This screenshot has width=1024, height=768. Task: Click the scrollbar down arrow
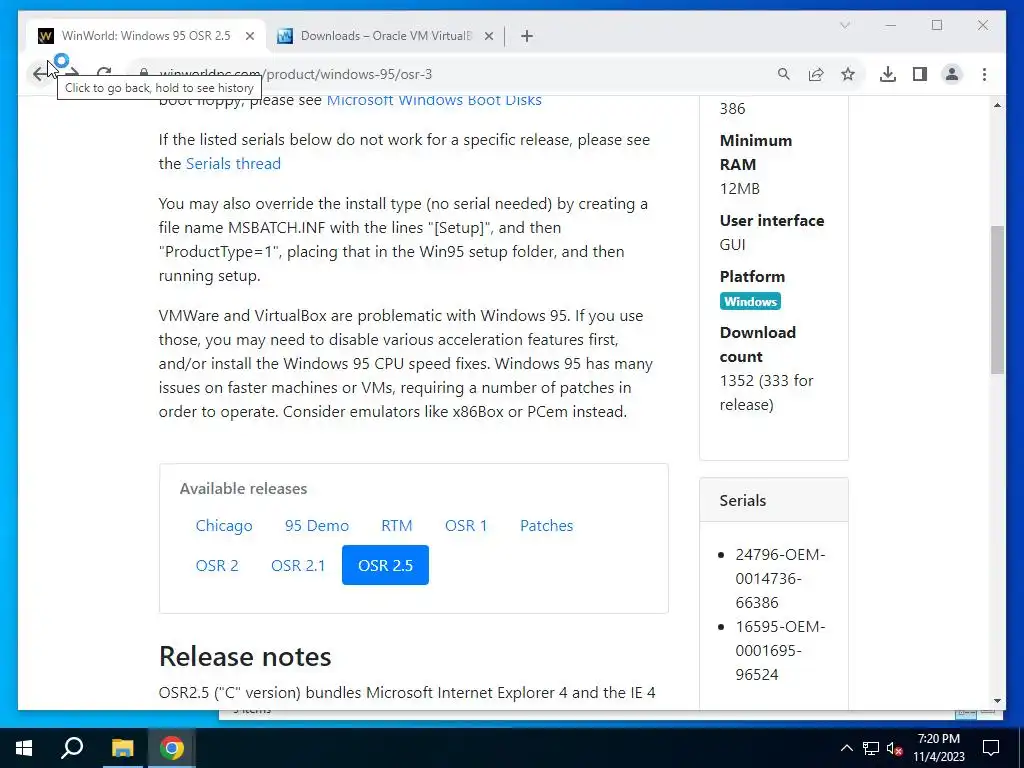click(x=997, y=701)
